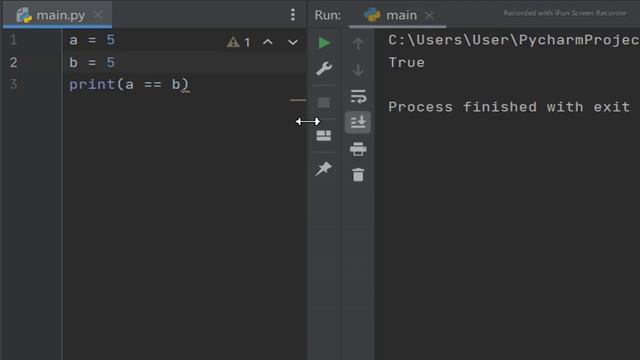Click the 'Process finished with exit' text
640x360 pixels.
509,107
